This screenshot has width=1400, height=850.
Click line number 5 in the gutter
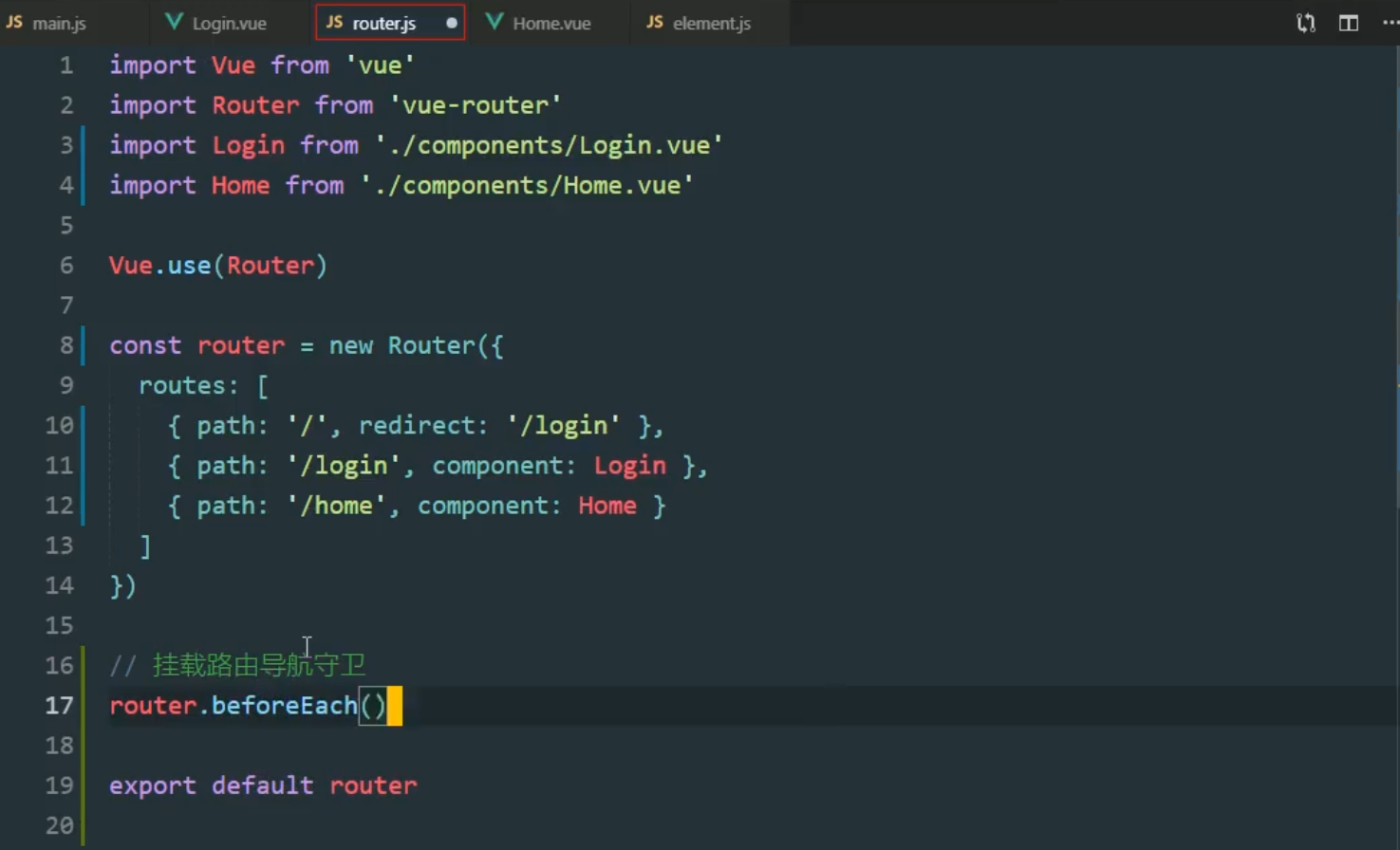click(x=65, y=225)
